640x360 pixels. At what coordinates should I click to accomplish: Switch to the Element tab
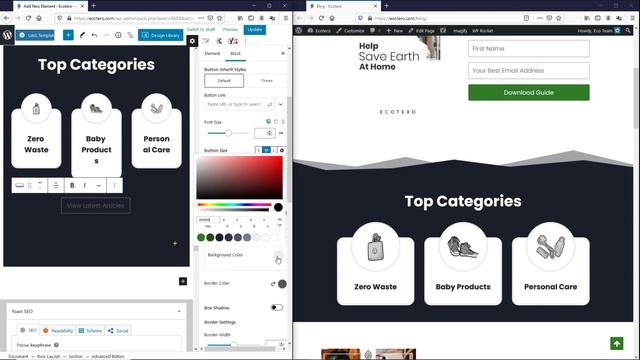(212, 53)
